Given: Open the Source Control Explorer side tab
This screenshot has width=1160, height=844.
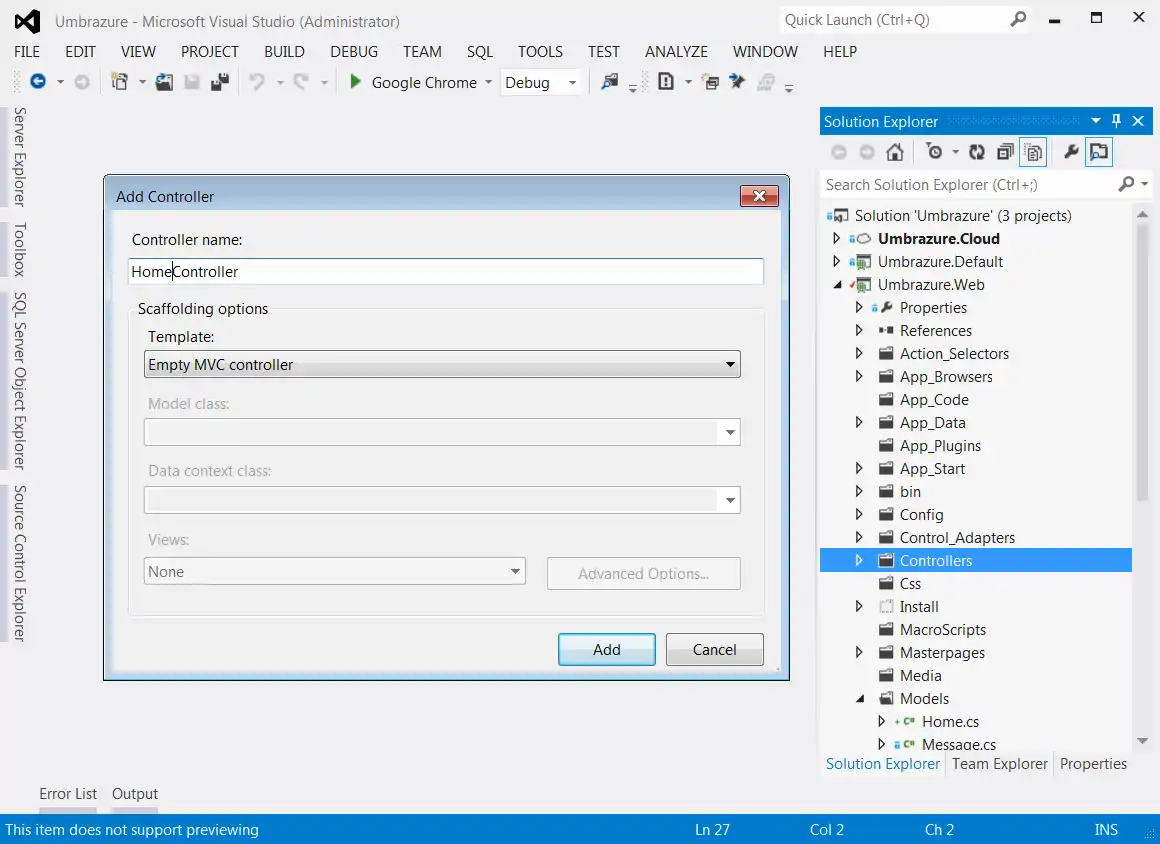Looking at the screenshot, I should pos(20,563).
